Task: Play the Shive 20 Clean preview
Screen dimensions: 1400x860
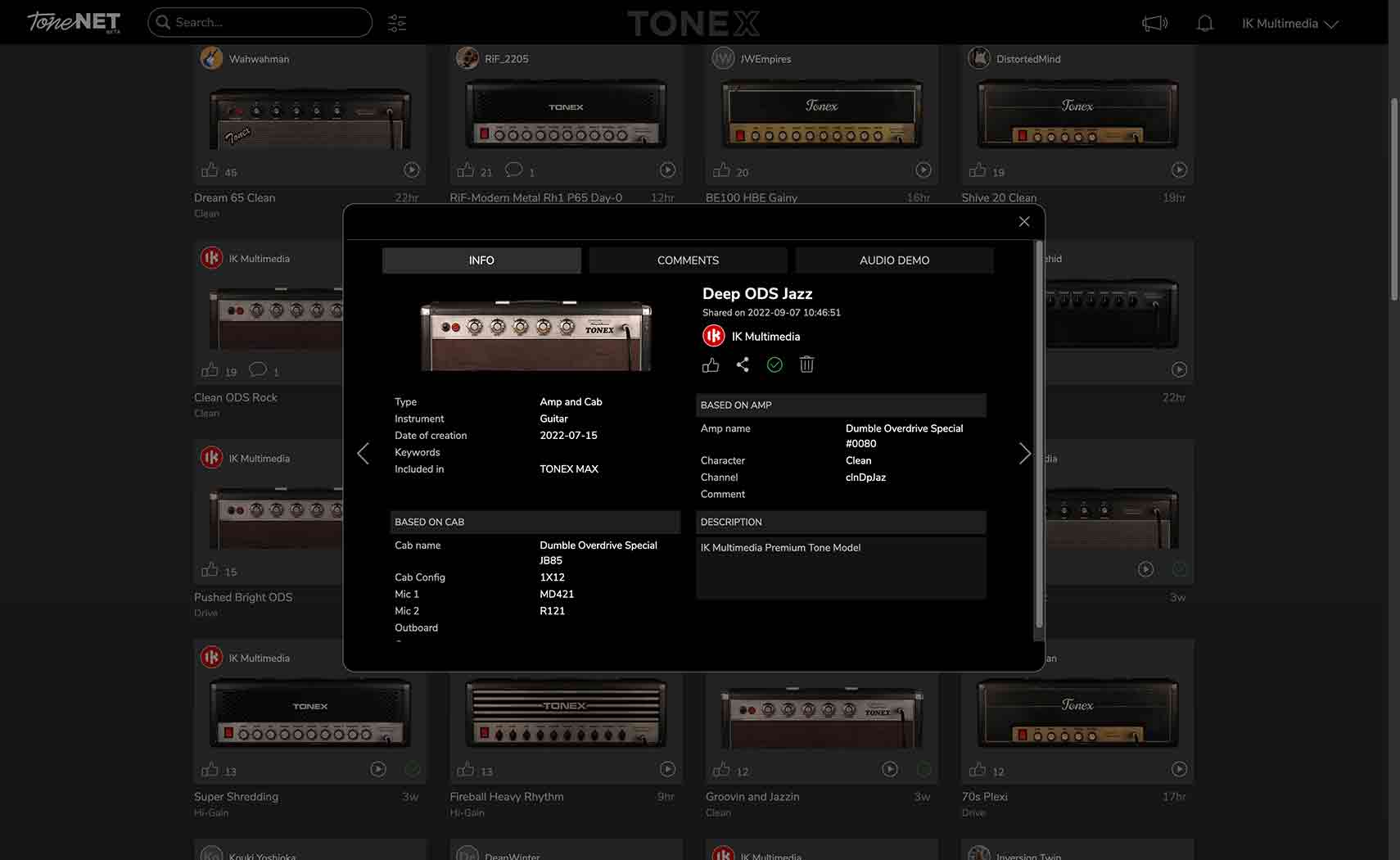Action: click(x=1179, y=170)
